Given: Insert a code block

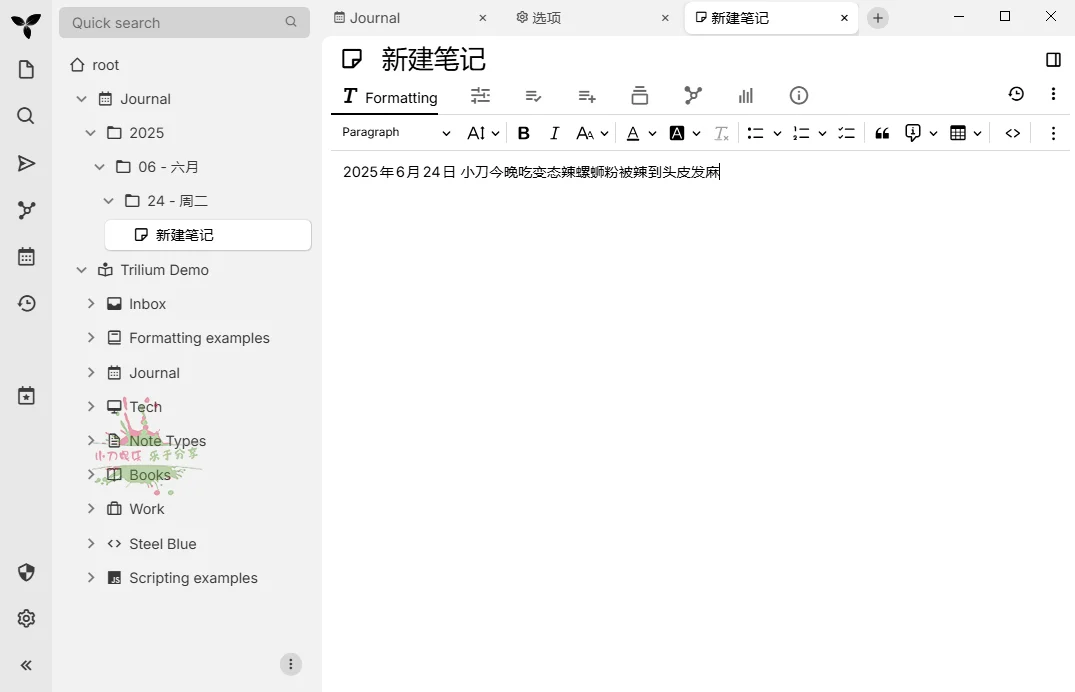Looking at the screenshot, I should coord(1012,132).
